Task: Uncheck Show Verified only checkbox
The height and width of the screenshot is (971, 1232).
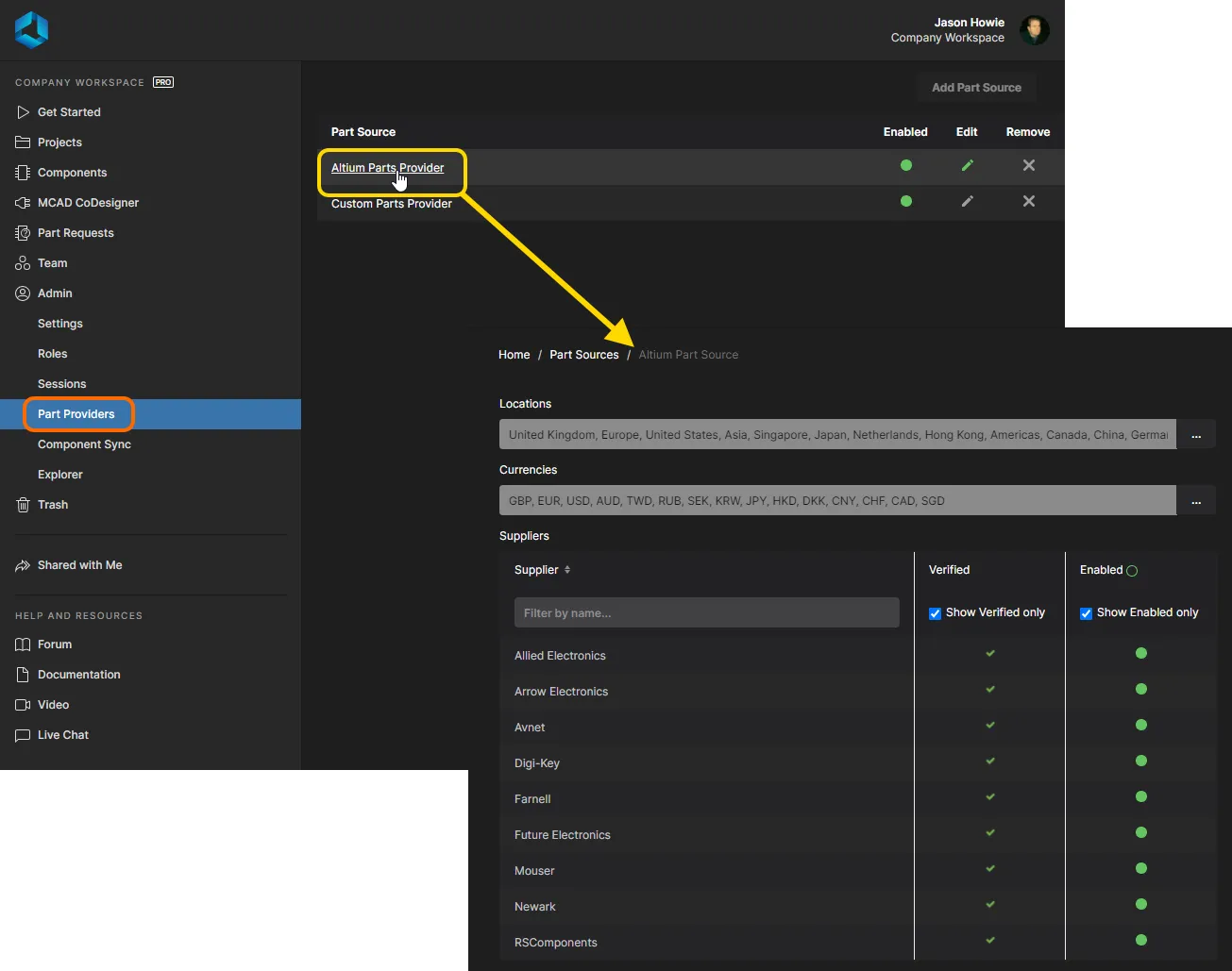Action: [935, 613]
